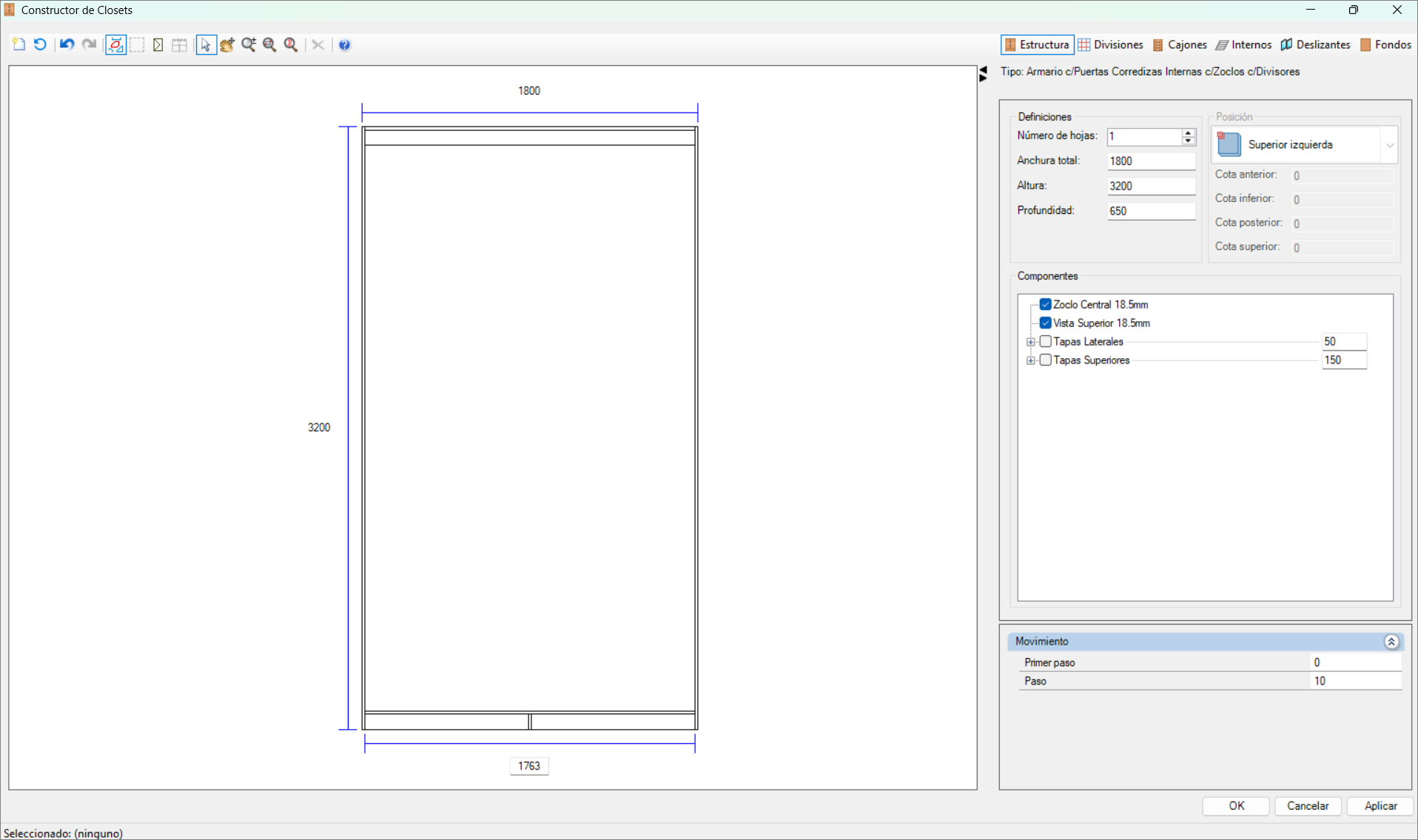Click the Cancelar button
The width and height of the screenshot is (1418, 840).
click(1308, 806)
